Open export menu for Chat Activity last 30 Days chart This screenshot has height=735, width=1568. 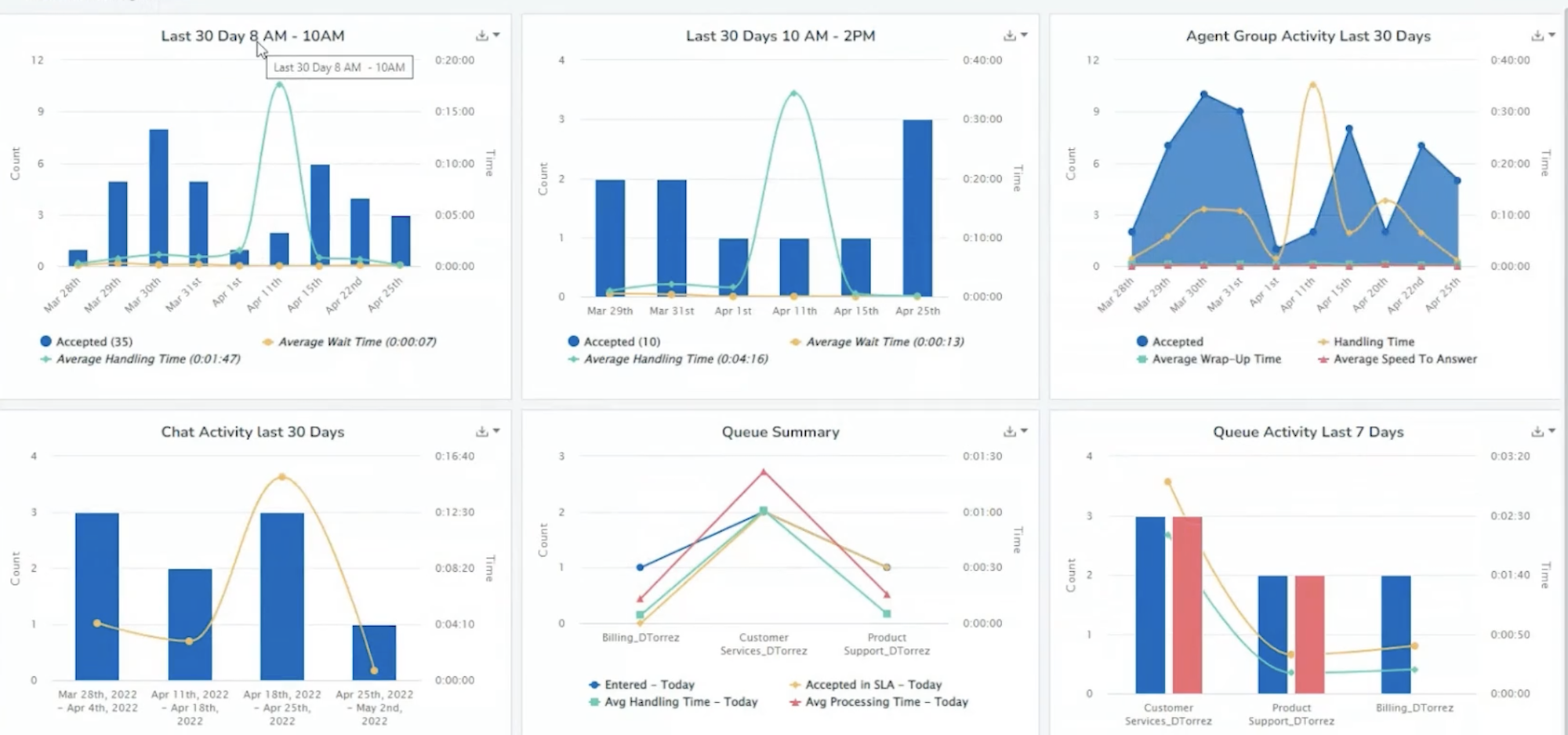(488, 431)
